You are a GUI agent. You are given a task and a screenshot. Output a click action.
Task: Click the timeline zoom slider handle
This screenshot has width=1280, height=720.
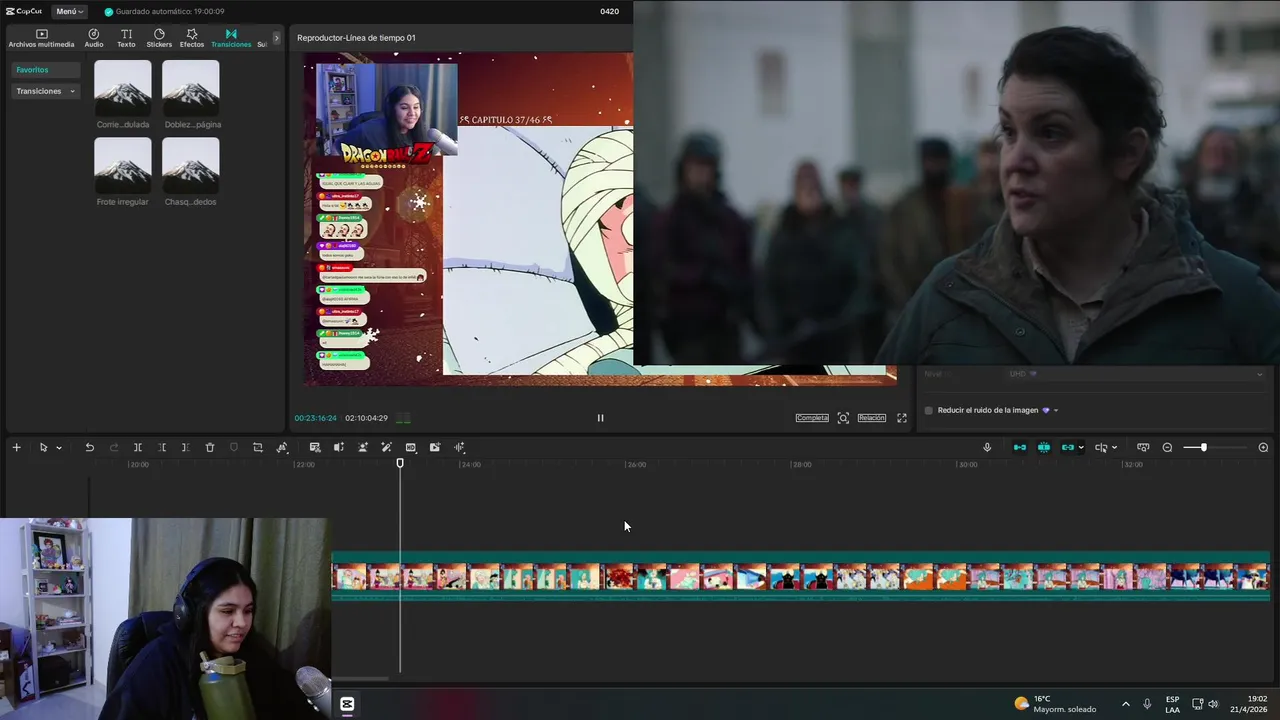click(1203, 447)
